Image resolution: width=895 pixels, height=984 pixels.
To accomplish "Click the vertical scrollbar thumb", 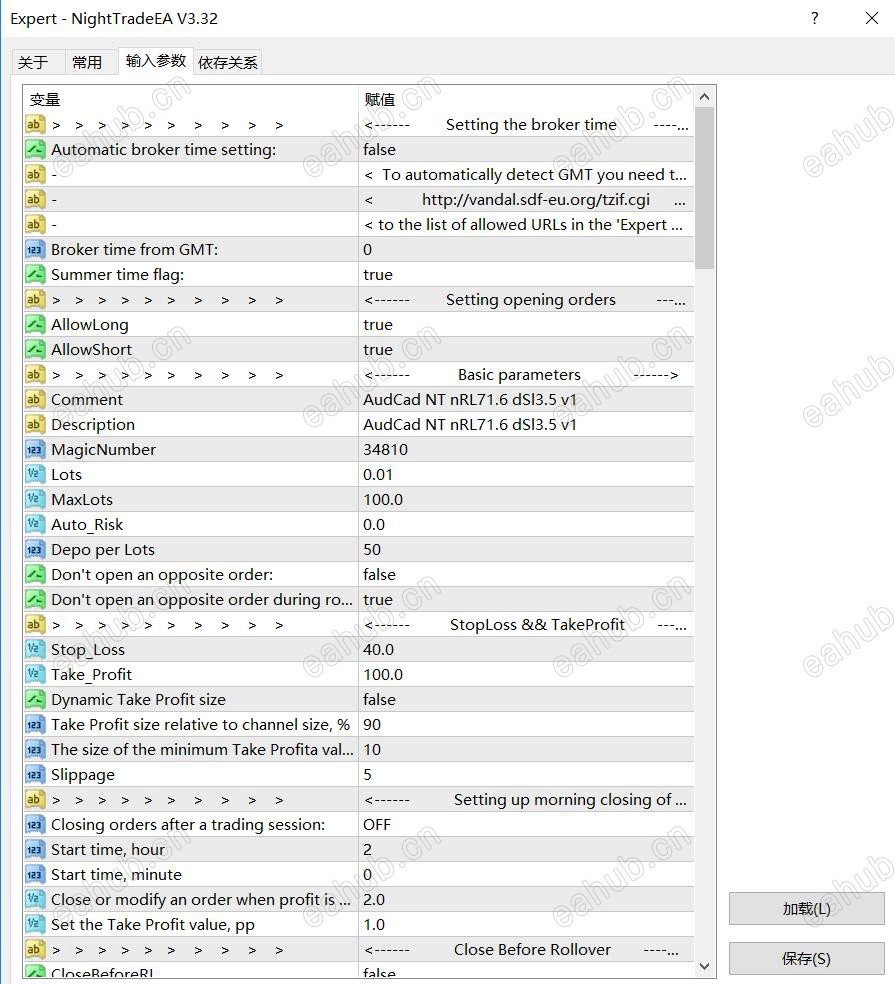I will [x=704, y=188].
